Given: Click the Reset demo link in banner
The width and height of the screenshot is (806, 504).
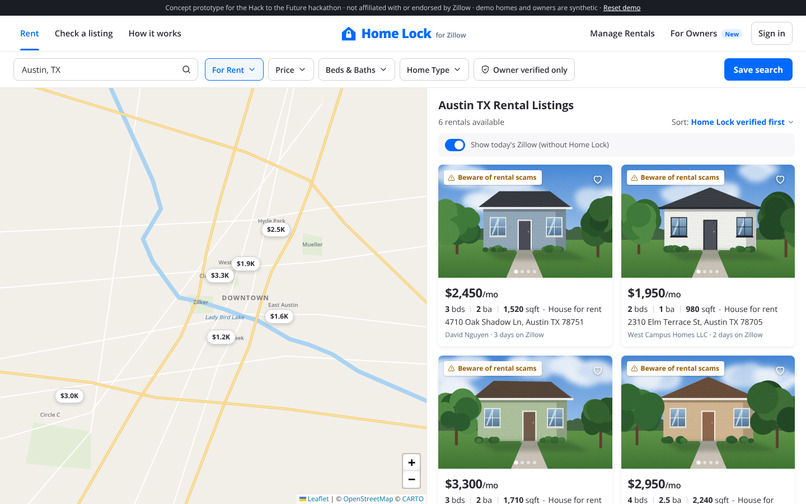Looking at the screenshot, I should pos(621,8).
